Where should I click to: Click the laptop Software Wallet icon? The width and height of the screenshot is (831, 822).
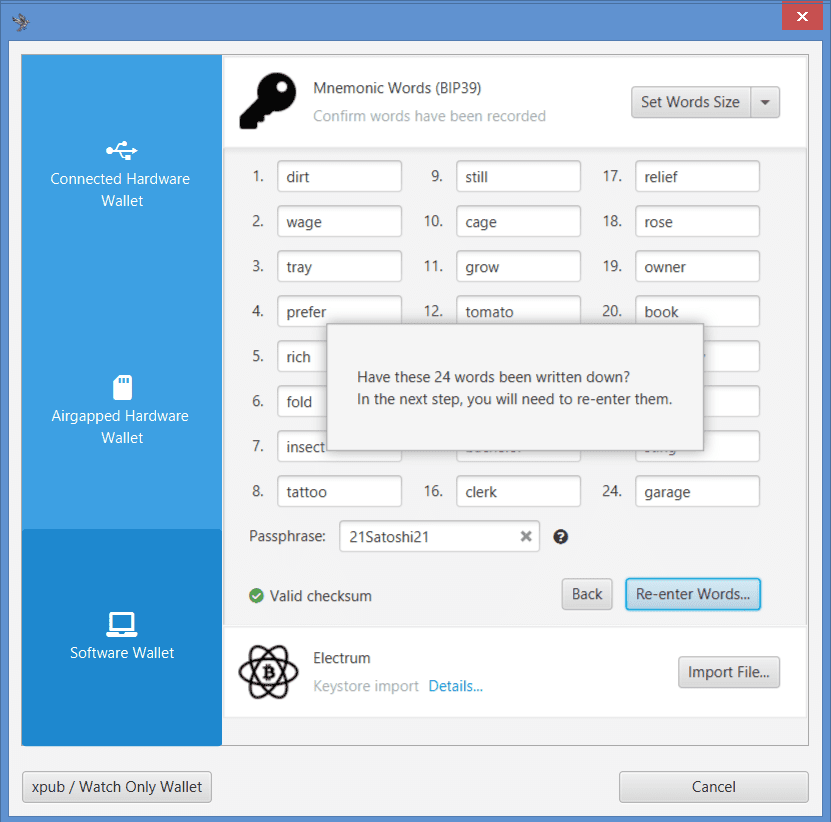click(x=122, y=624)
